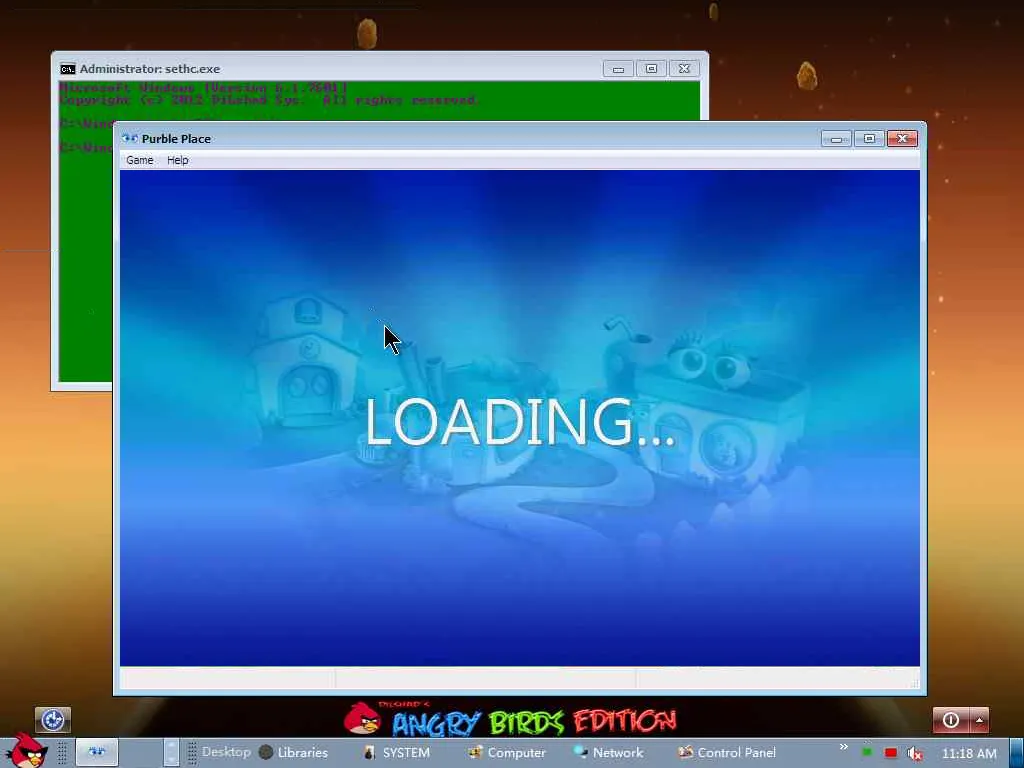Click the Desktop toolbar label

pyautogui.click(x=226, y=752)
